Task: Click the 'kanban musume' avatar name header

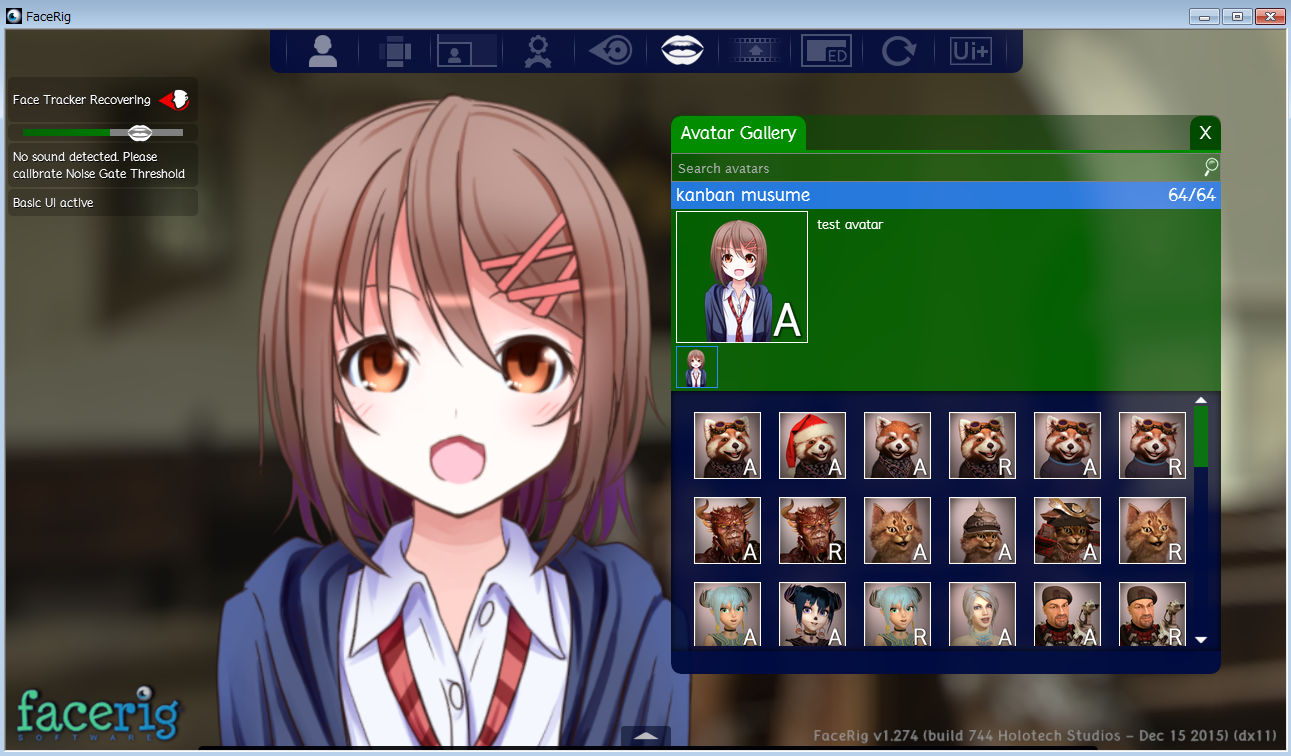Action: tap(743, 195)
